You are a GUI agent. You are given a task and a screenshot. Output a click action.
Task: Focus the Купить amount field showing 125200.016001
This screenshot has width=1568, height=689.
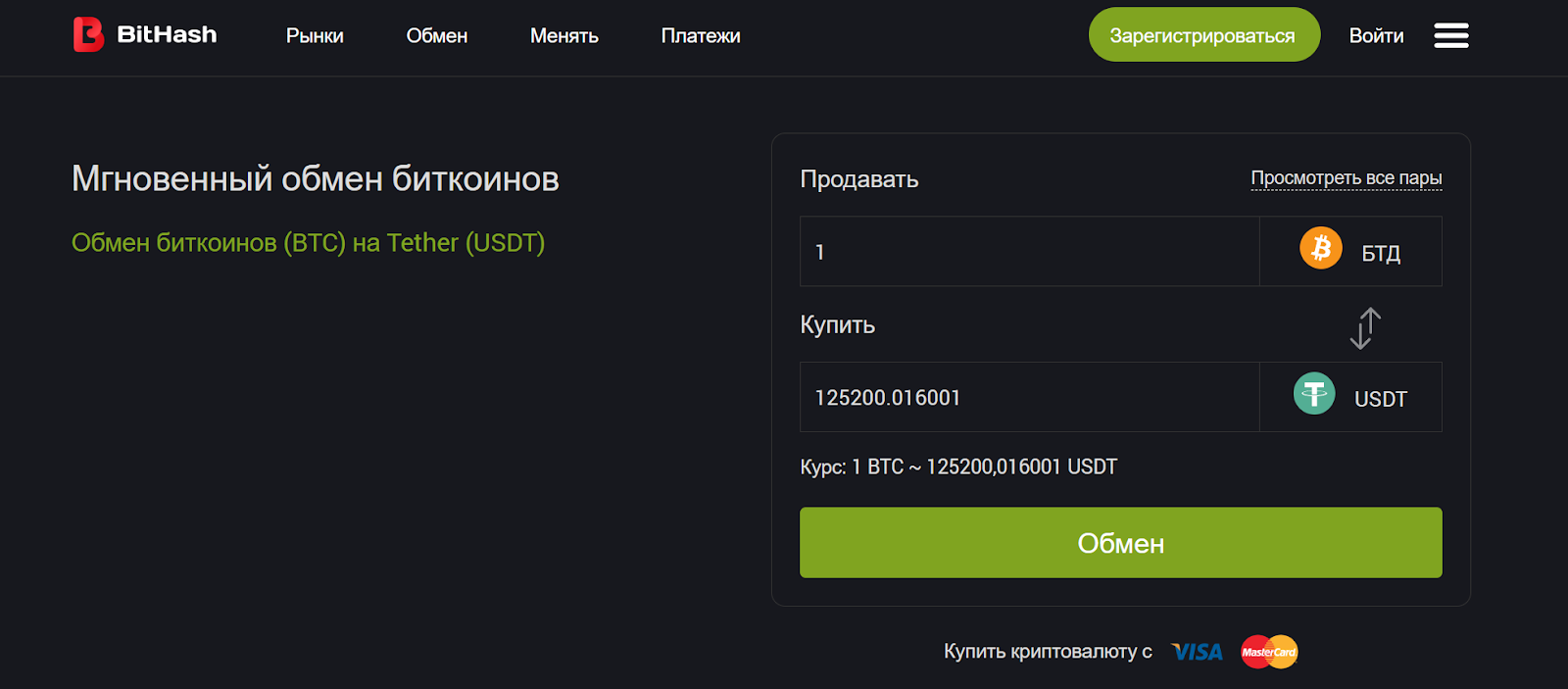tap(1029, 398)
